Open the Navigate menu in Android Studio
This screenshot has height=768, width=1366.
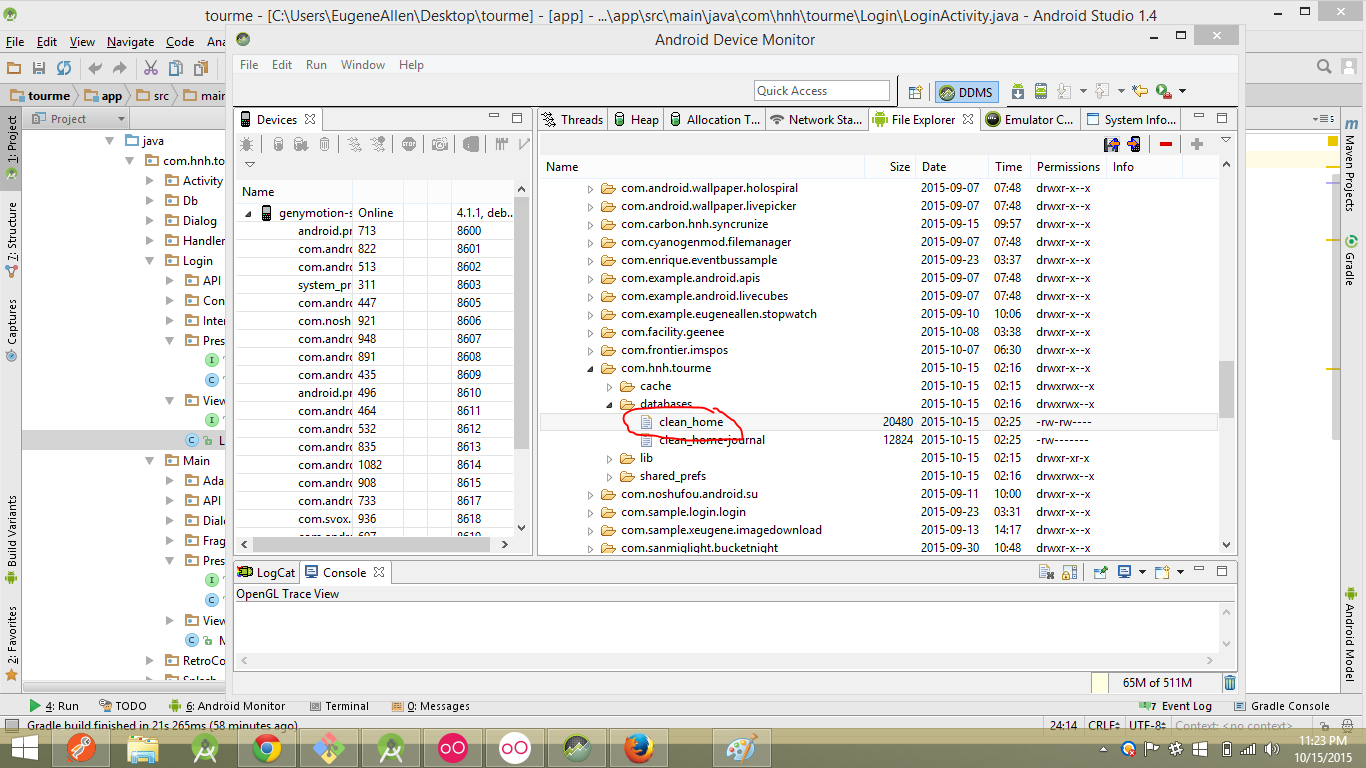point(131,42)
